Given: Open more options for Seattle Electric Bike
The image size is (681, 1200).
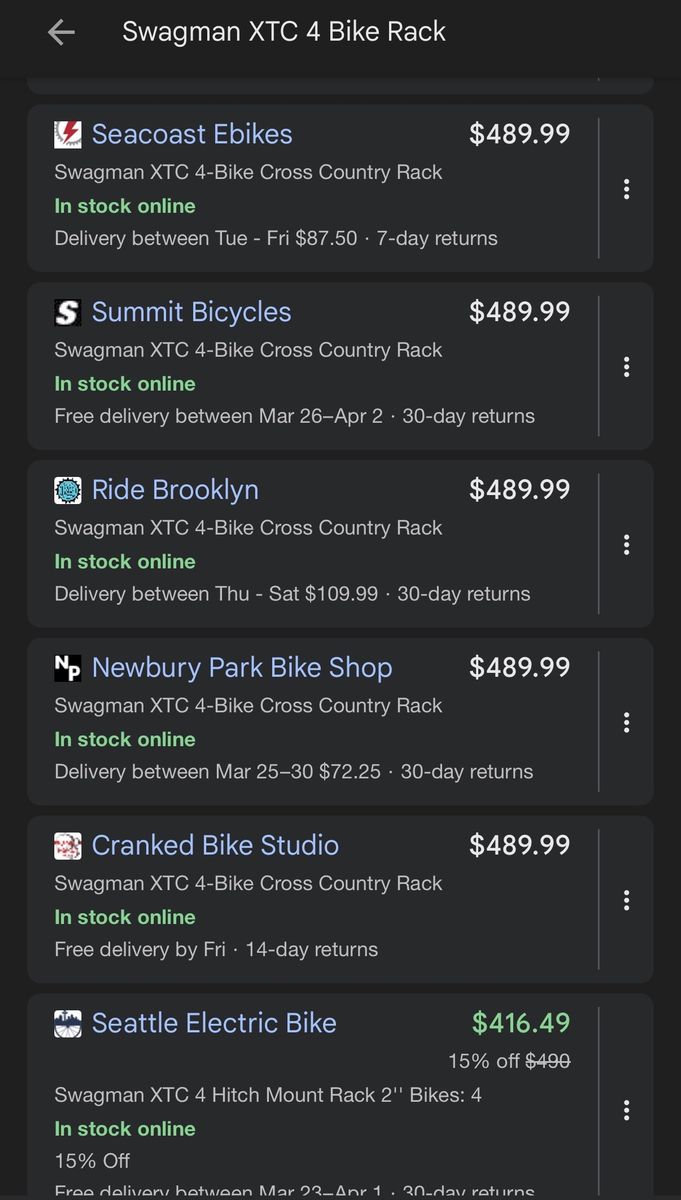Looking at the screenshot, I should tap(626, 1110).
